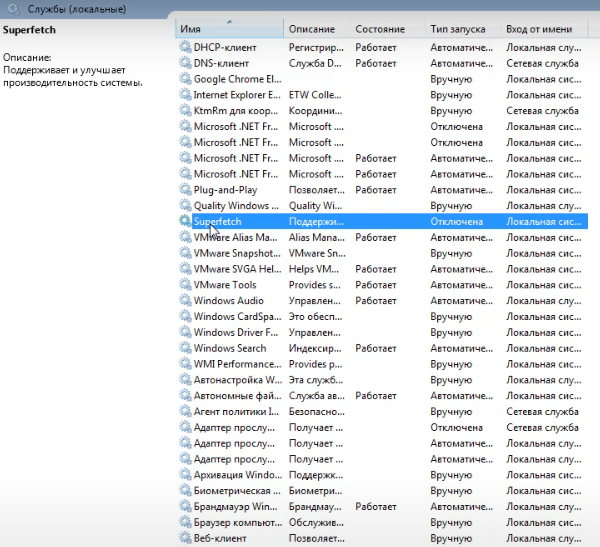Select the Архивация Windo... service name
This screenshot has height=547, width=600.
[x=238, y=475]
